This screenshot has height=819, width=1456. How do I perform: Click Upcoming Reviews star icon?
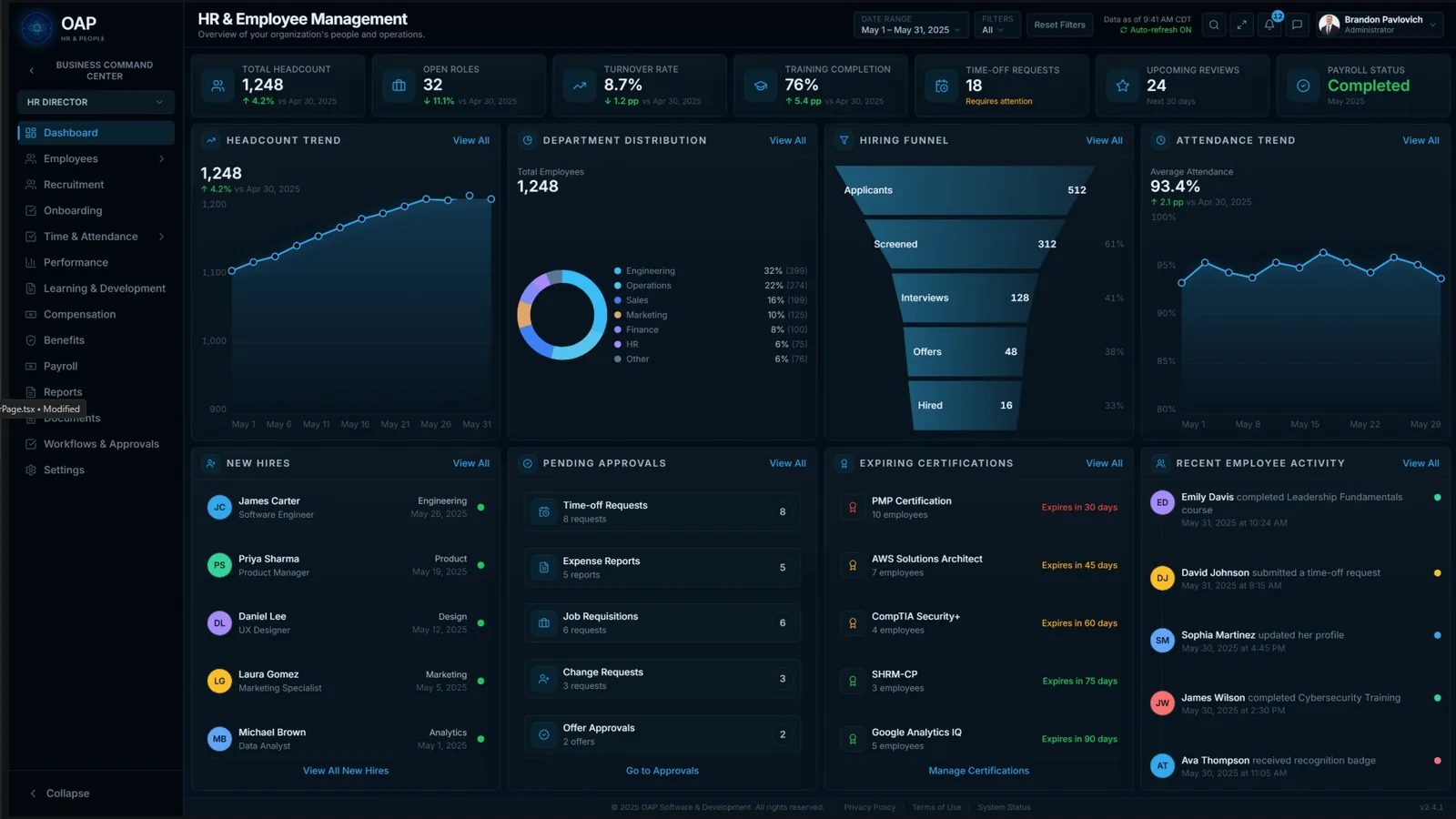tap(1123, 86)
